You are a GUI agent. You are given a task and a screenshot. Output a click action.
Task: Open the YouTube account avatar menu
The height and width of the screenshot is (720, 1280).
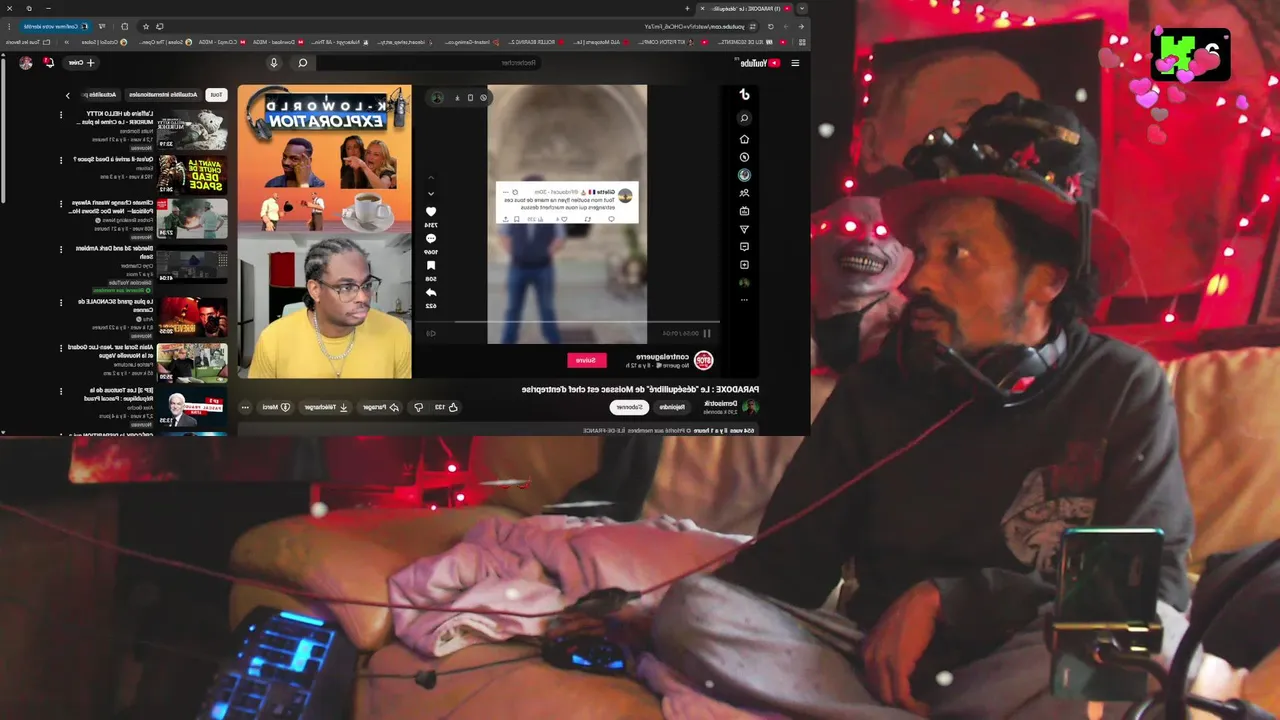coord(26,63)
